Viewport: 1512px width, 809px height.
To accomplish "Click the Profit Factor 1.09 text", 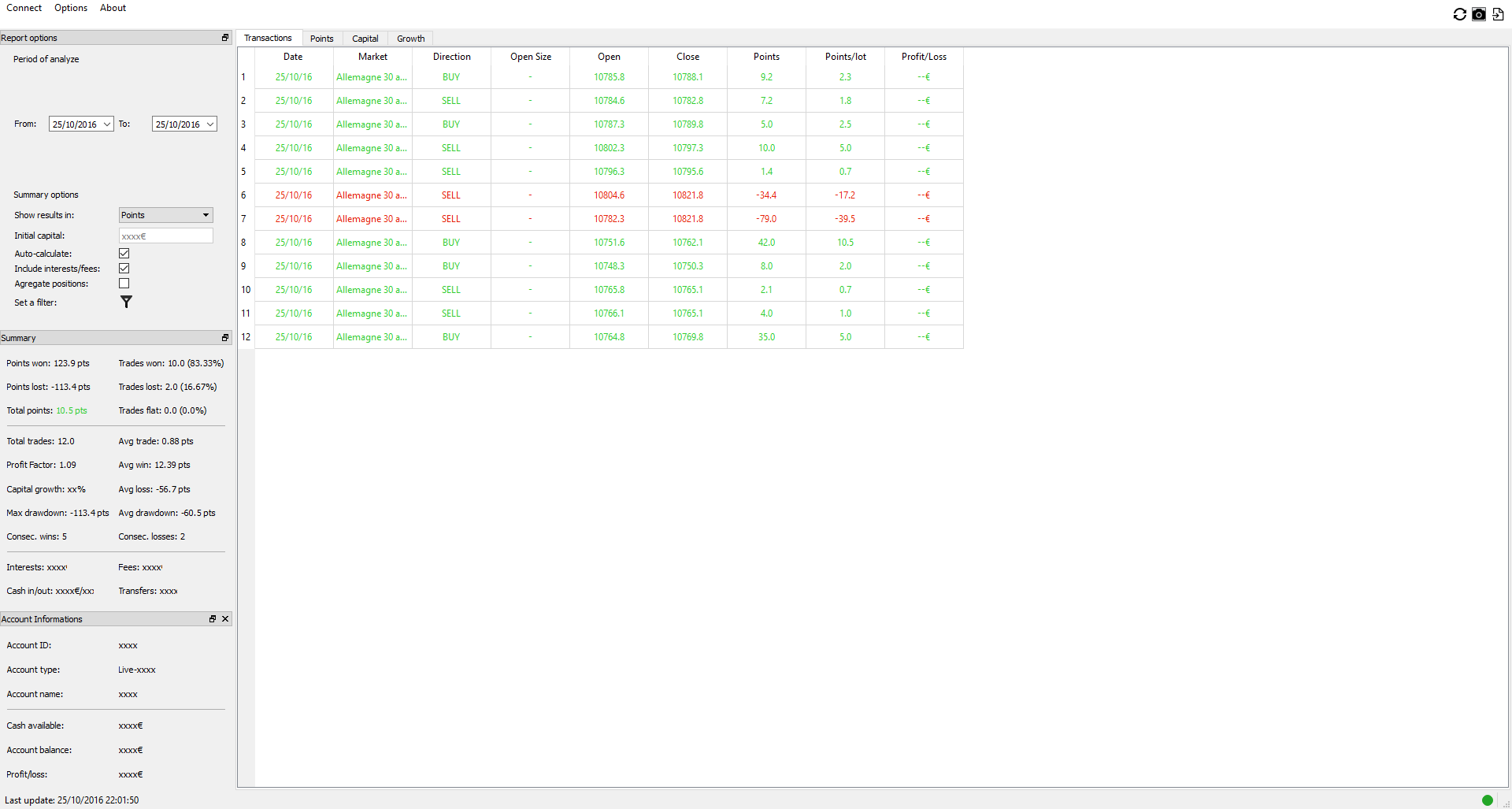I will 42,465.
